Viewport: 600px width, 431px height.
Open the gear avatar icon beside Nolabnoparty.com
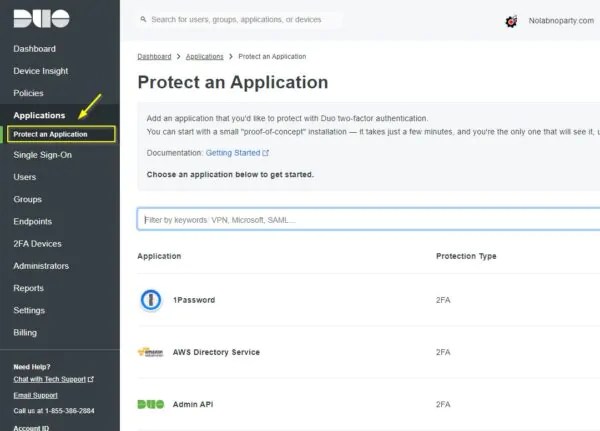(x=511, y=21)
